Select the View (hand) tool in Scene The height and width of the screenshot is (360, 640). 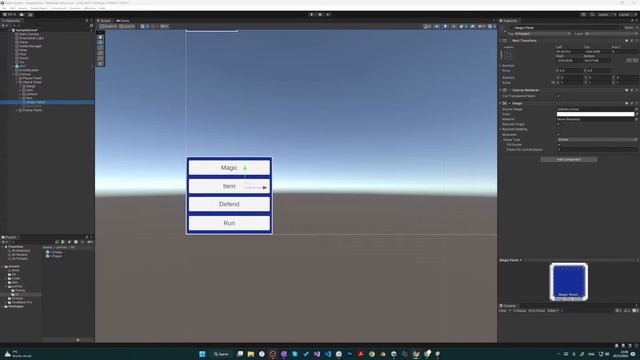click(100, 37)
